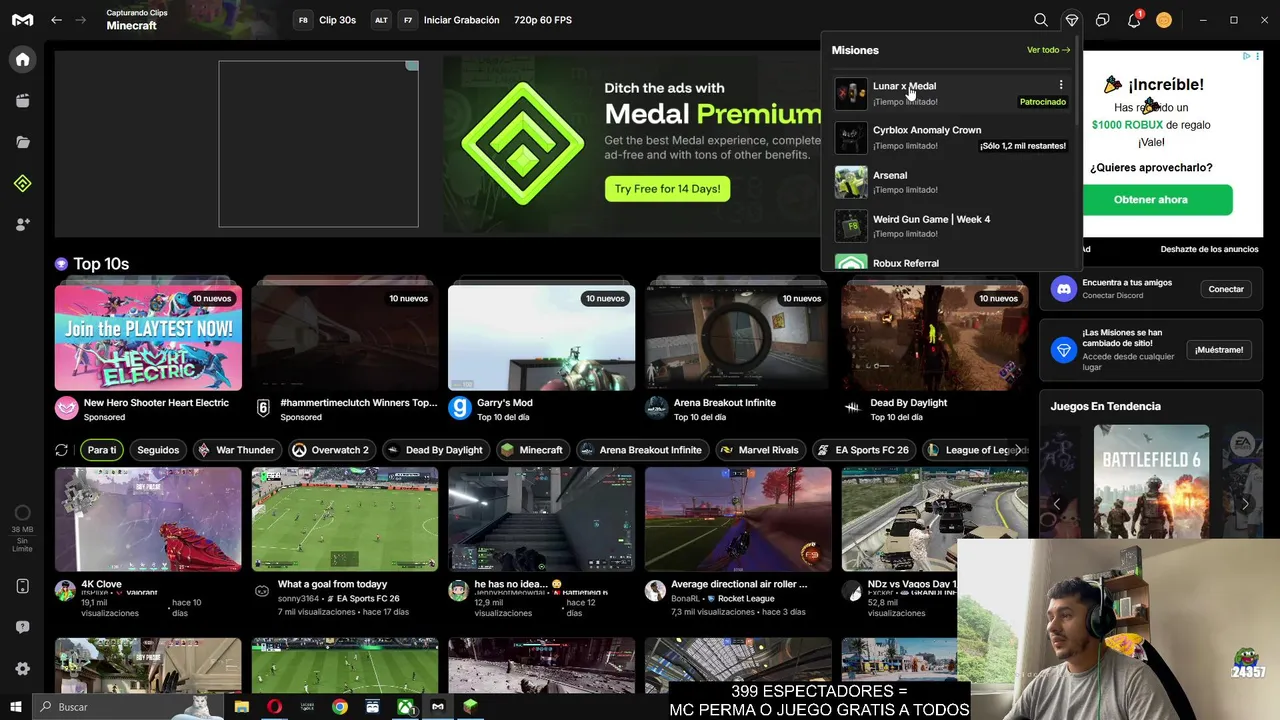
Task: Filter feed by Minecraft chip
Action: (x=532, y=450)
